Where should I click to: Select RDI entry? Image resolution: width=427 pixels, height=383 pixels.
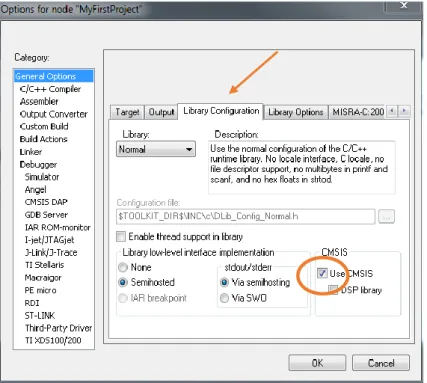coord(32,303)
